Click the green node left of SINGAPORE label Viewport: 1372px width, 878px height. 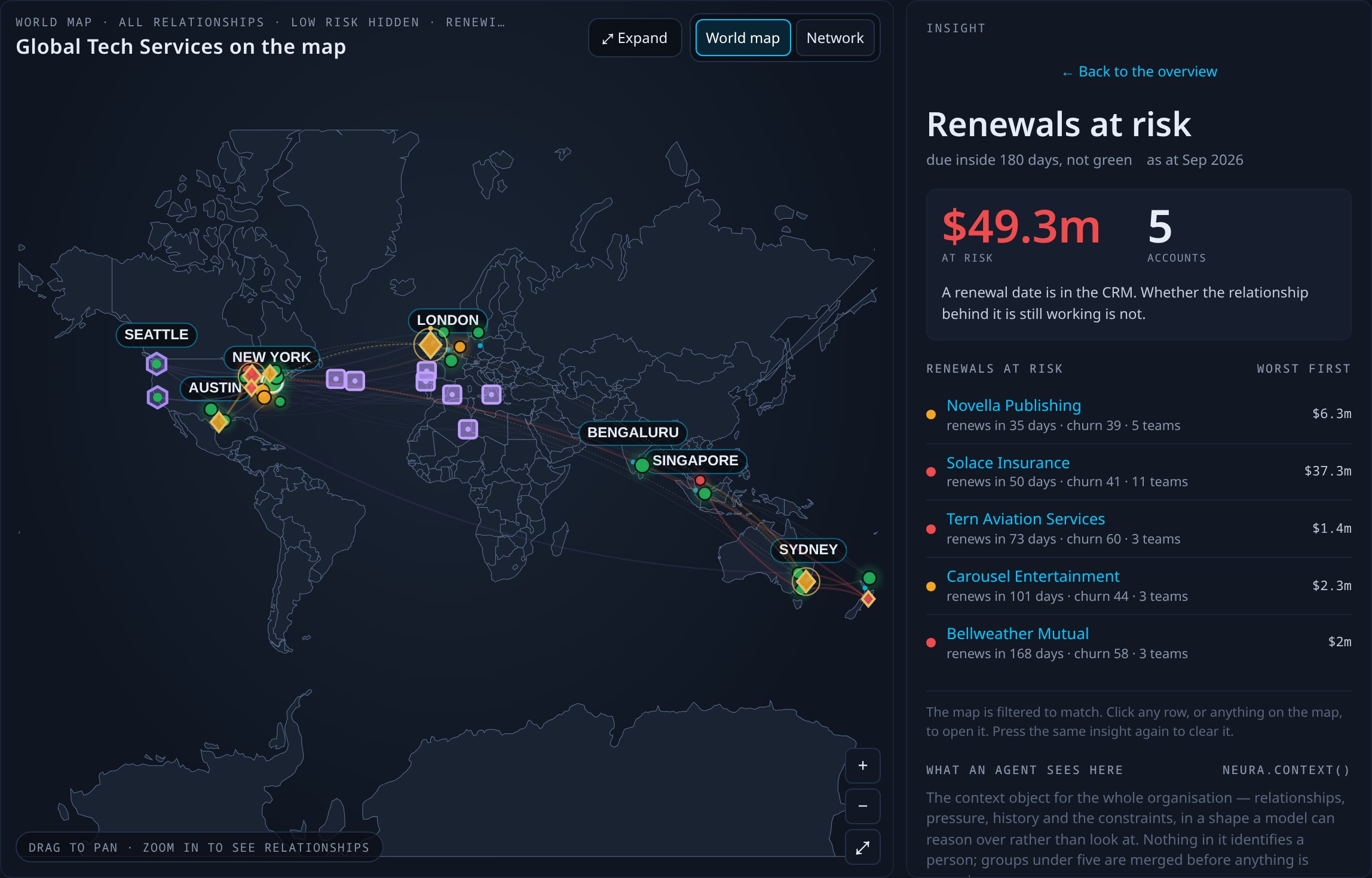(642, 465)
